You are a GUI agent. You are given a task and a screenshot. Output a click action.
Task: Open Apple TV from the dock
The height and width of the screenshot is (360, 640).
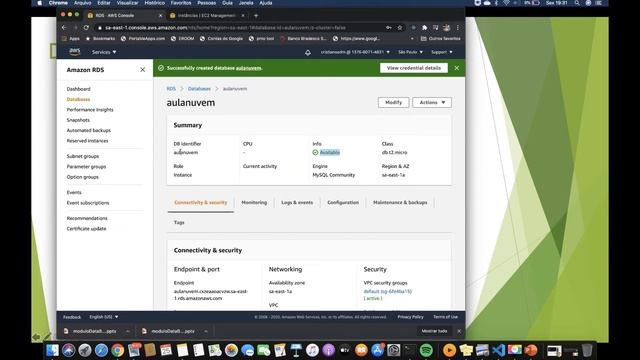tap(345, 350)
